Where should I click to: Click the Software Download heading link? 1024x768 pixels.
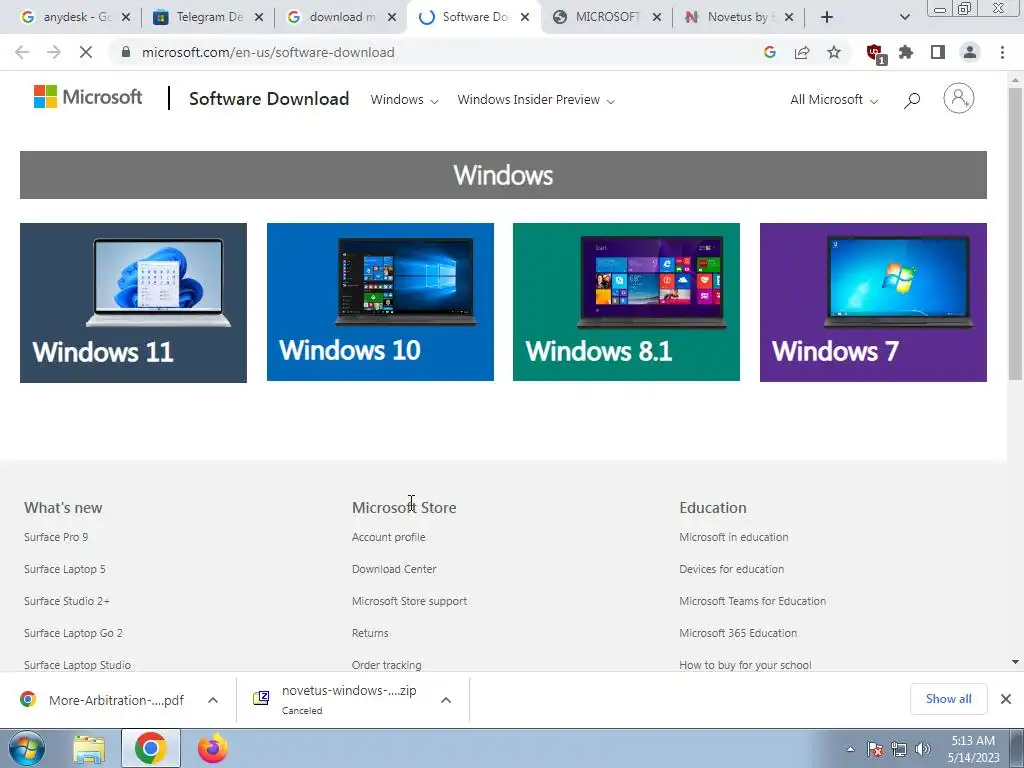click(269, 99)
